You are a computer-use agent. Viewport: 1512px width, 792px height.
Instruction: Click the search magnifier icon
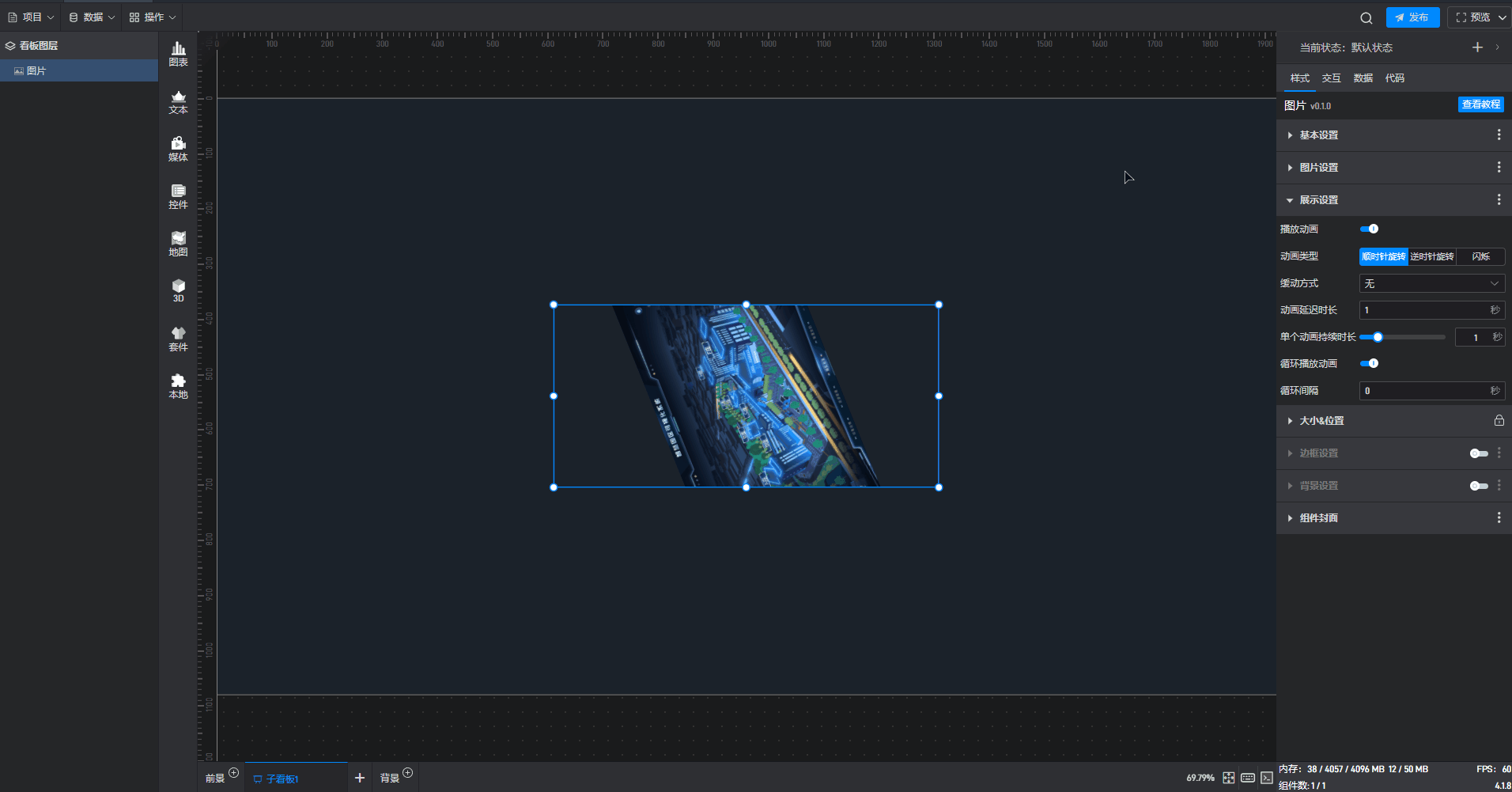(1366, 17)
